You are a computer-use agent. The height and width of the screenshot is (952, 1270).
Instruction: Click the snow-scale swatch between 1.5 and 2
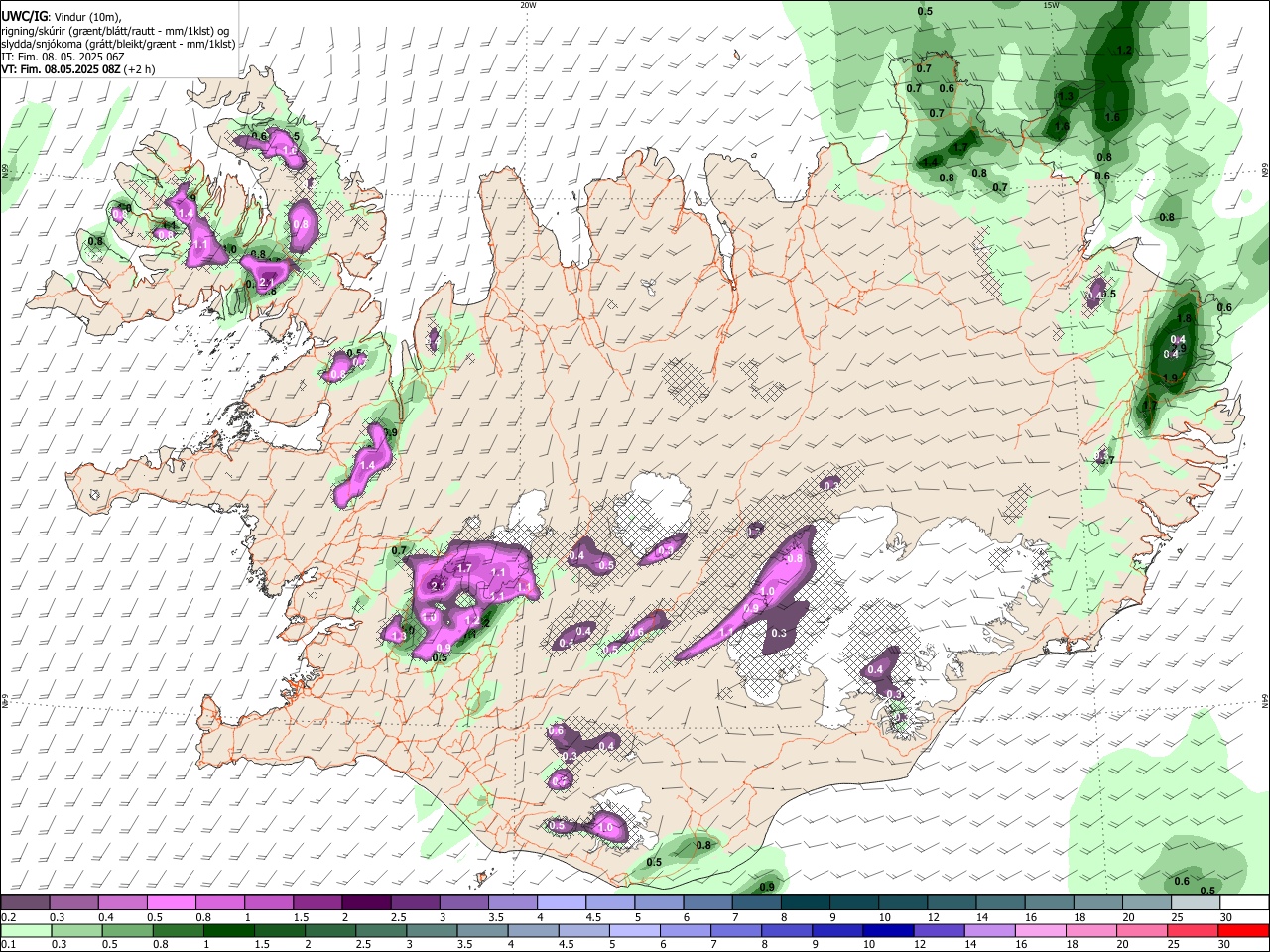pos(317,903)
